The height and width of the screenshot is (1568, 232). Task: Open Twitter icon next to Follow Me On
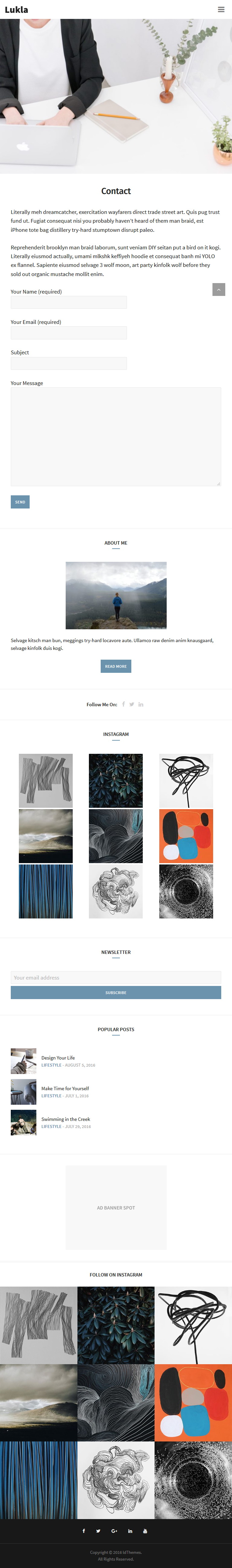[132, 704]
